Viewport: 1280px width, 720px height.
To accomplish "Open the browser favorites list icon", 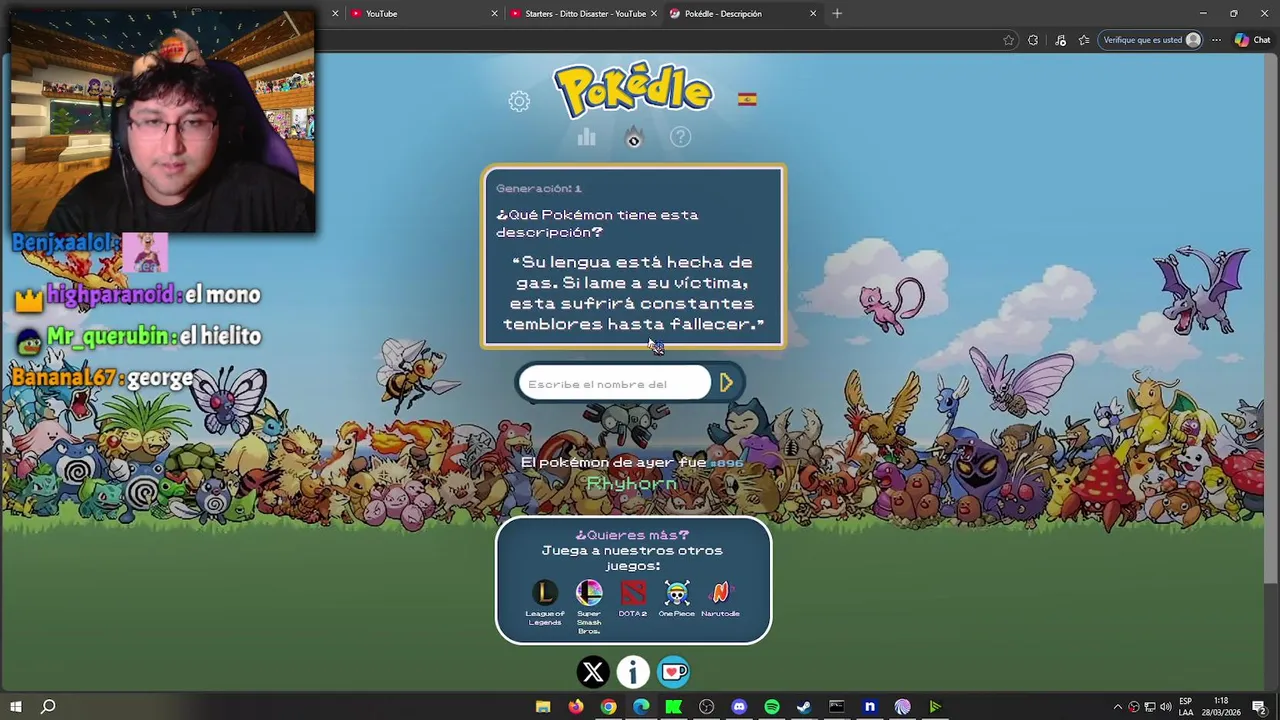I will pos(1084,40).
